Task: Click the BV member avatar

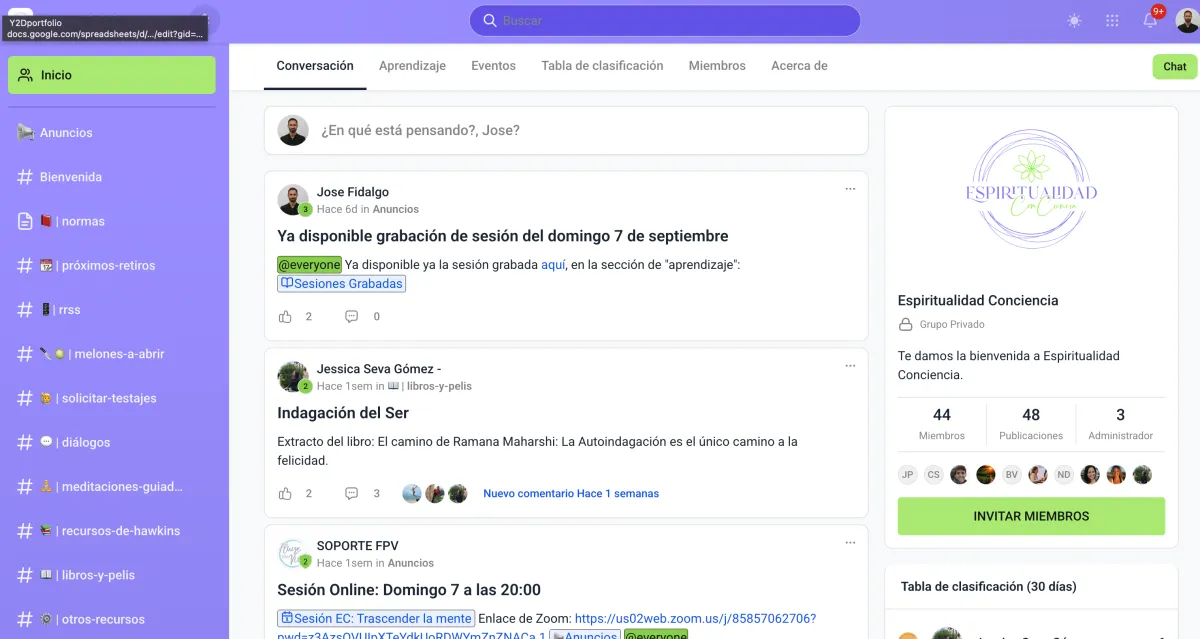Action: click(x=1012, y=475)
